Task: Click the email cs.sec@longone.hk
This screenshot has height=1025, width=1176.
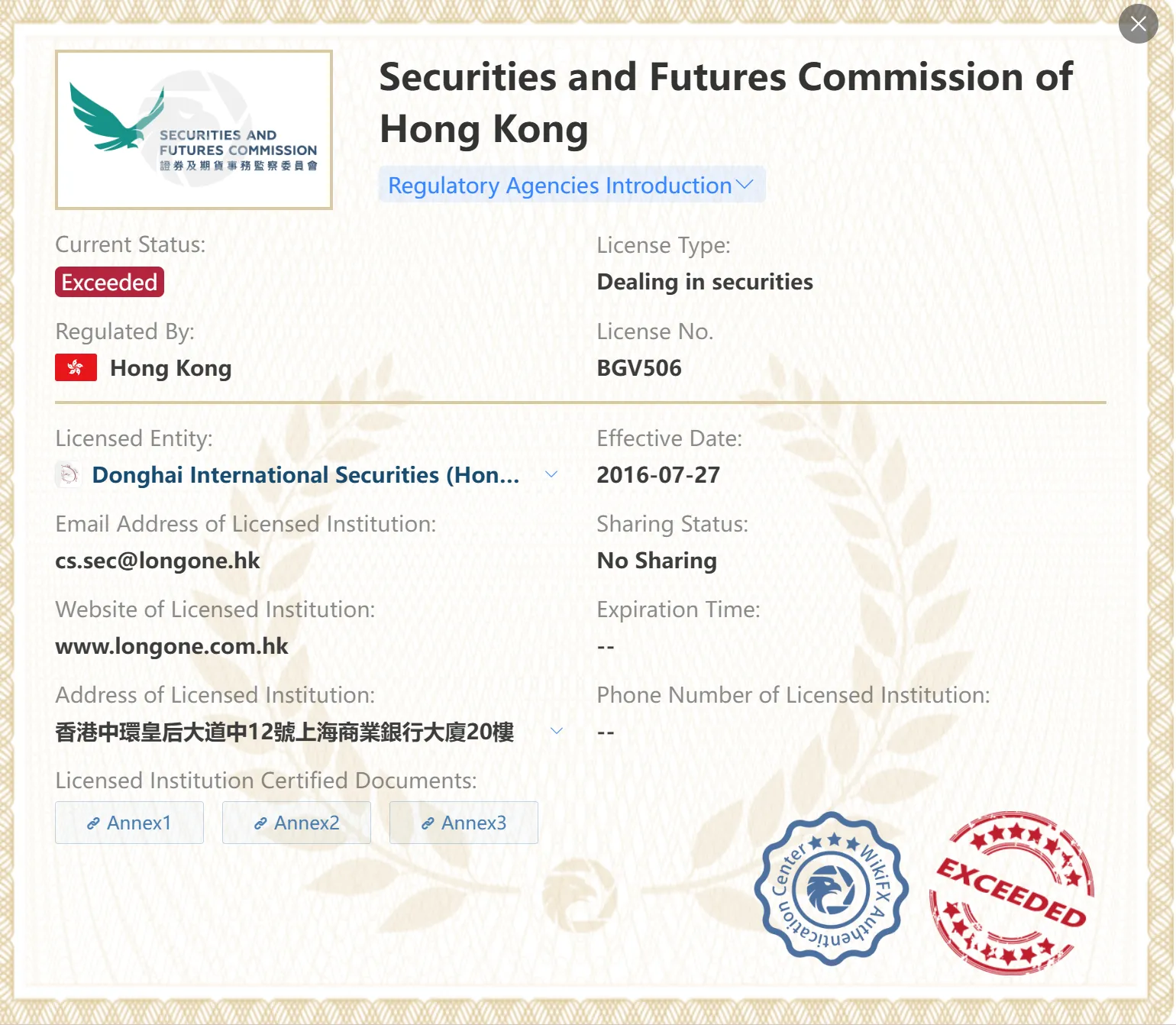Action: point(157,561)
